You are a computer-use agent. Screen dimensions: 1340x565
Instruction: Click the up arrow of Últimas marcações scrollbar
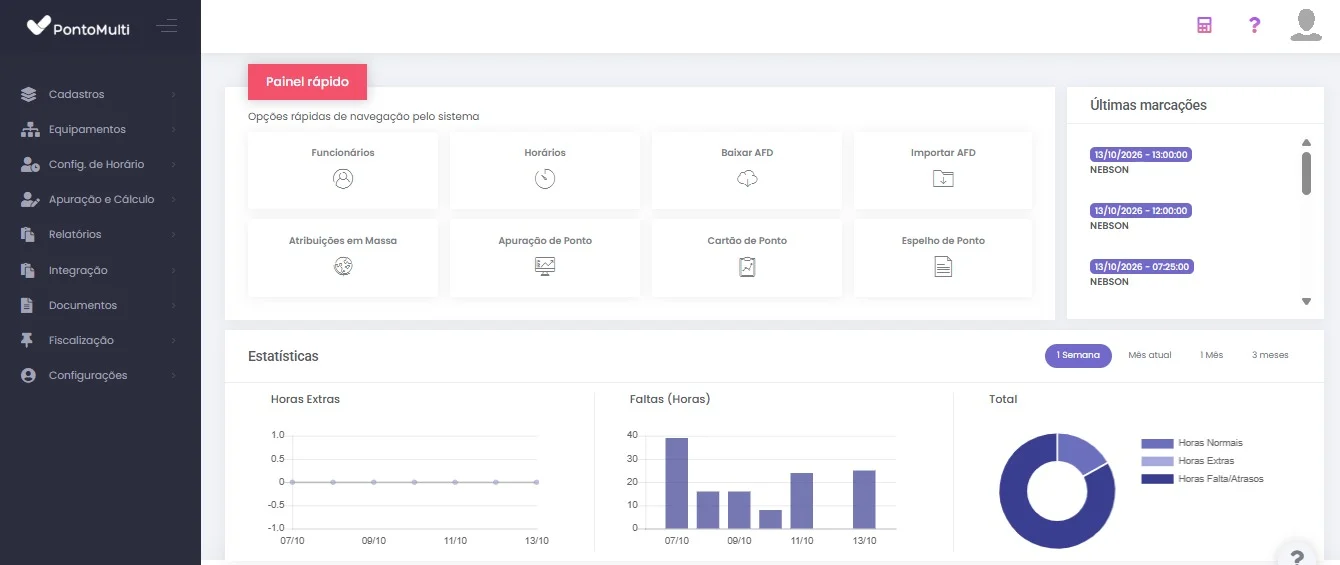tap(1306, 143)
